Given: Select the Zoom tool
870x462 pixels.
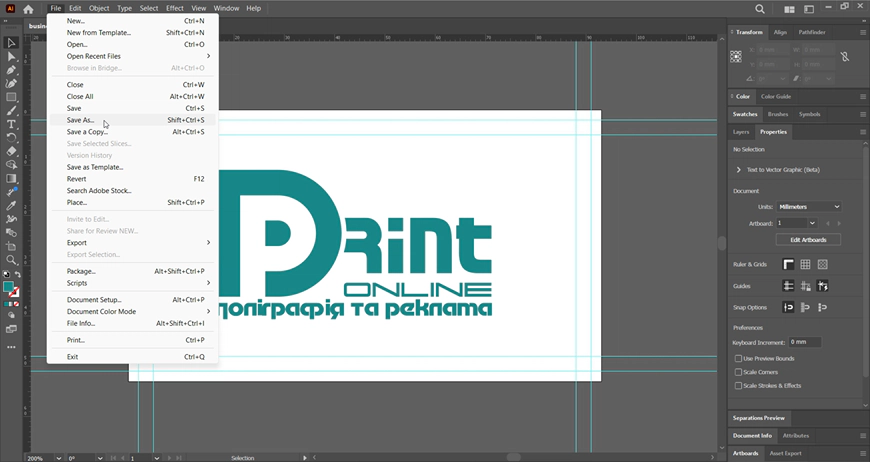Looking at the screenshot, I should (x=11, y=260).
